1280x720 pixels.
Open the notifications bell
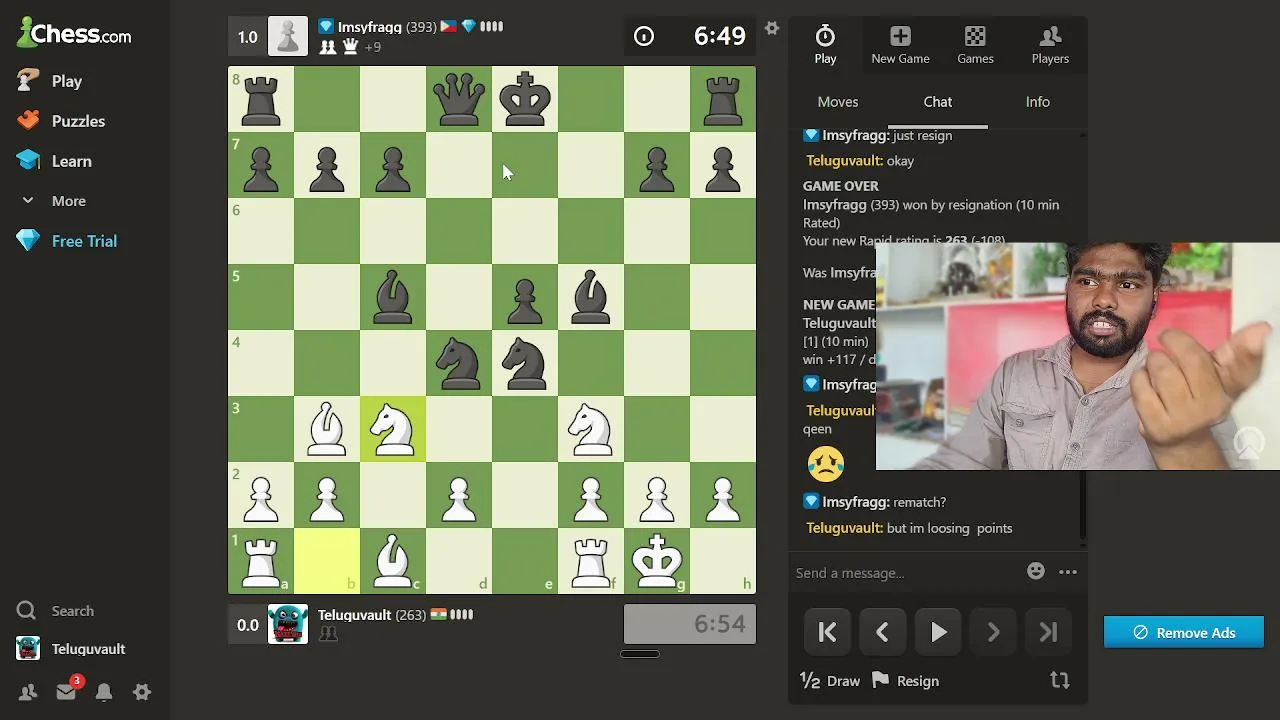point(104,692)
